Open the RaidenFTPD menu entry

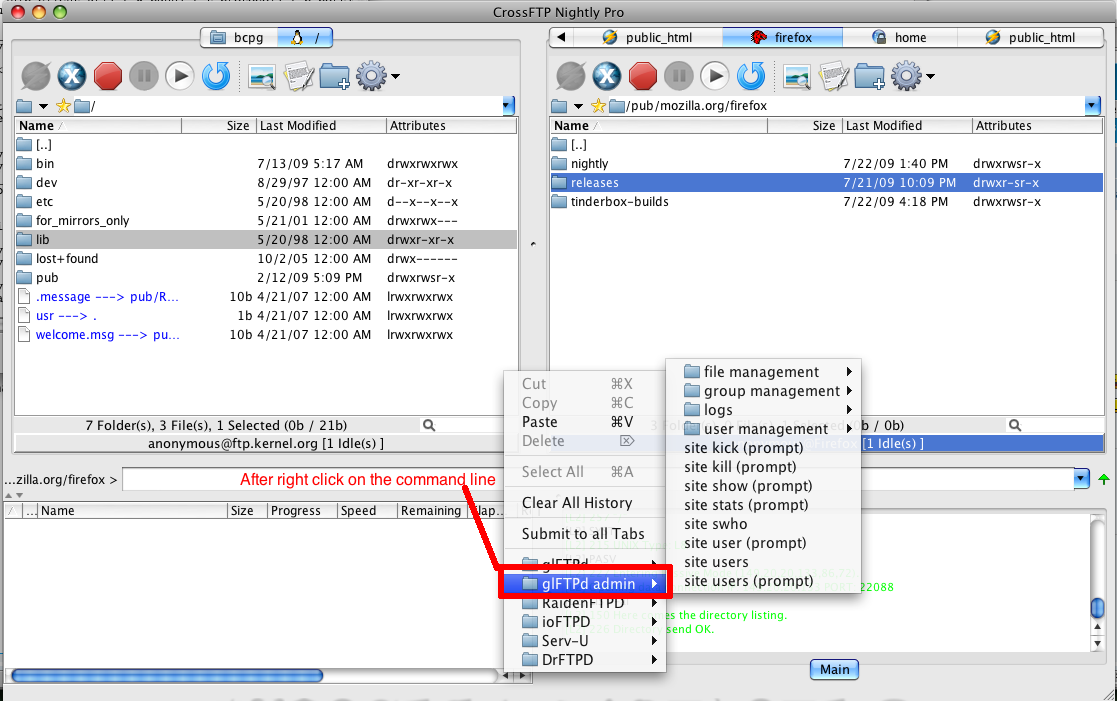click(x=584, y=603)
